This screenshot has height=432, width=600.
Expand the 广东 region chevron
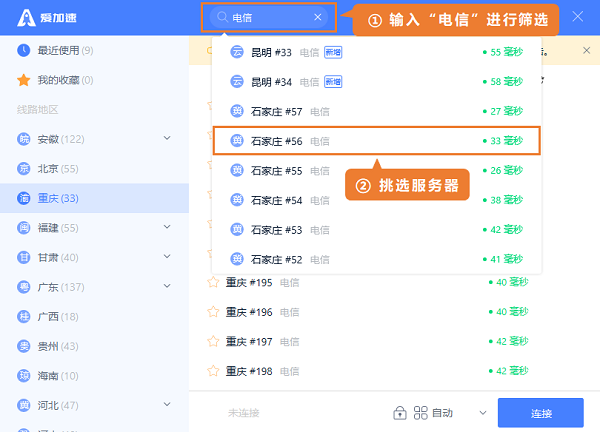click(167, 286)
